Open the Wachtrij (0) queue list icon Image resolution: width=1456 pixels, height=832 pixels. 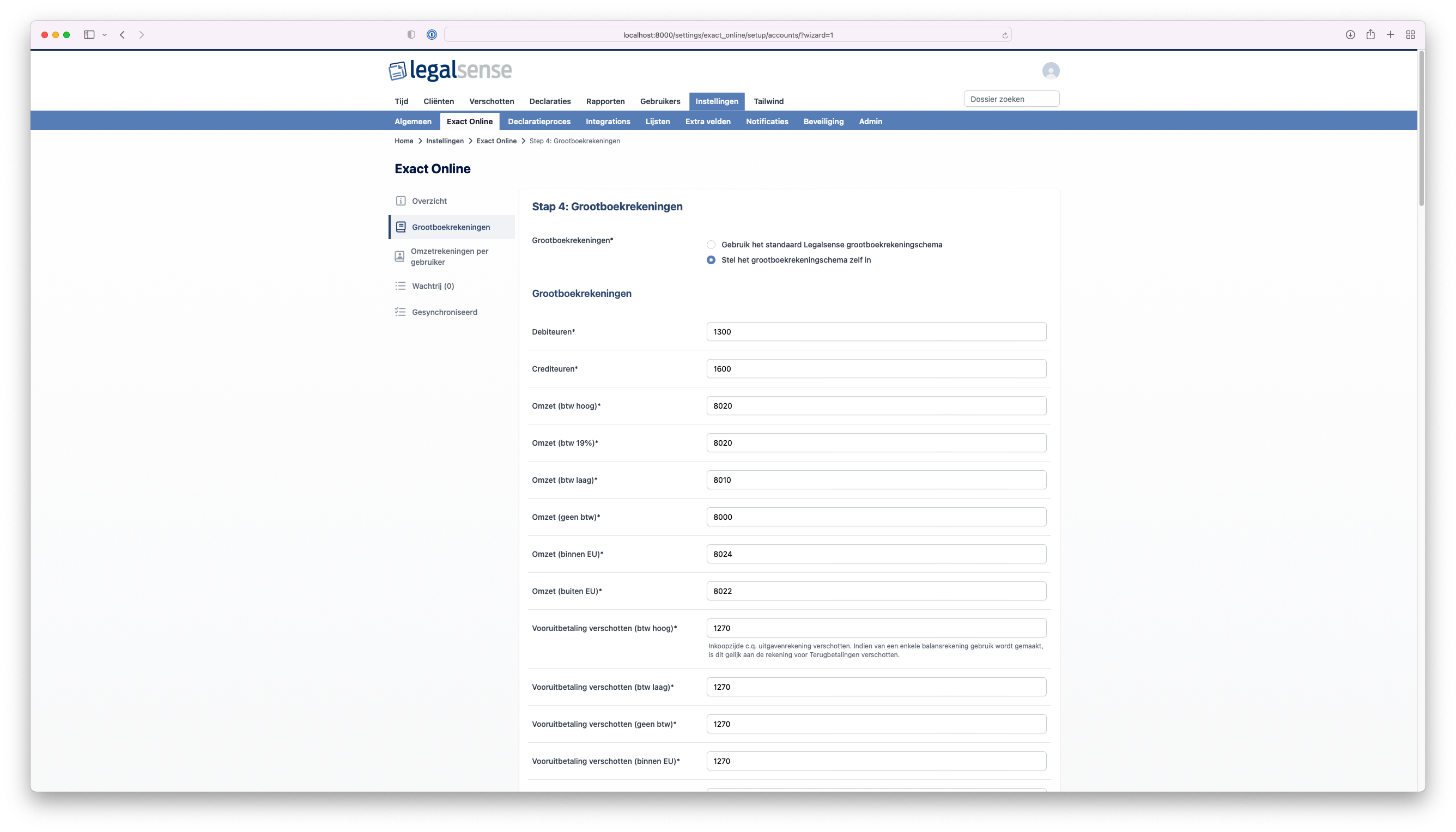click(399, 286)
